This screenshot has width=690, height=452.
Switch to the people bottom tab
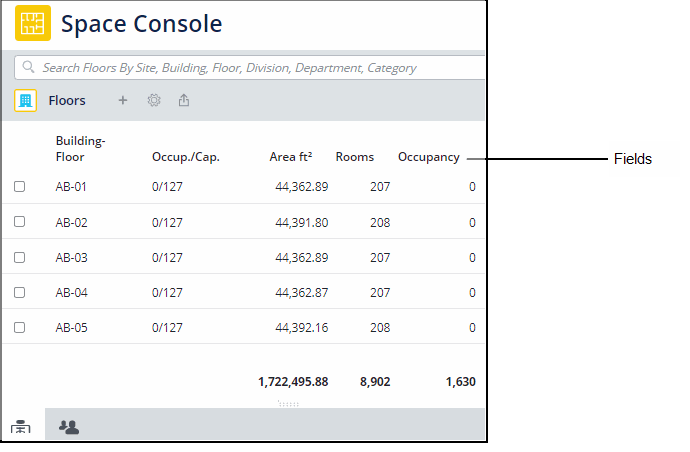pyautogui.click(x=69, y=427)
